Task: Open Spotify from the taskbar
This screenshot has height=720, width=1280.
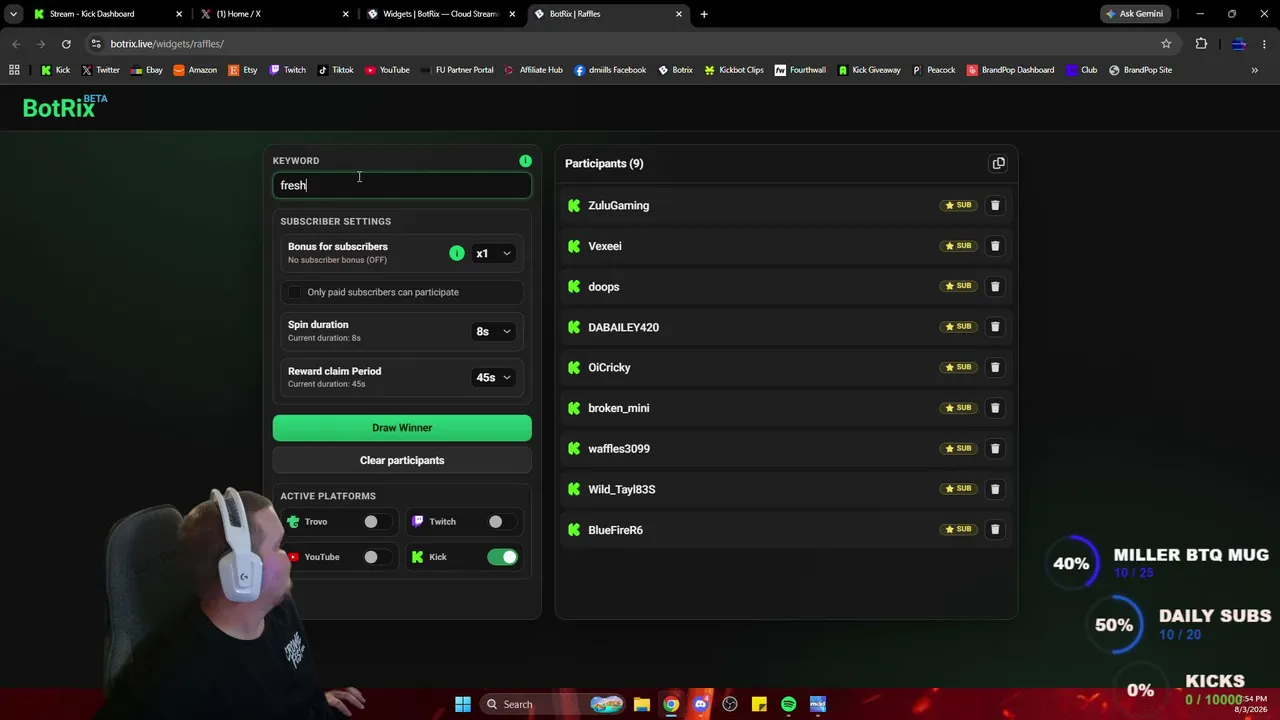Action: click(789, 704)
